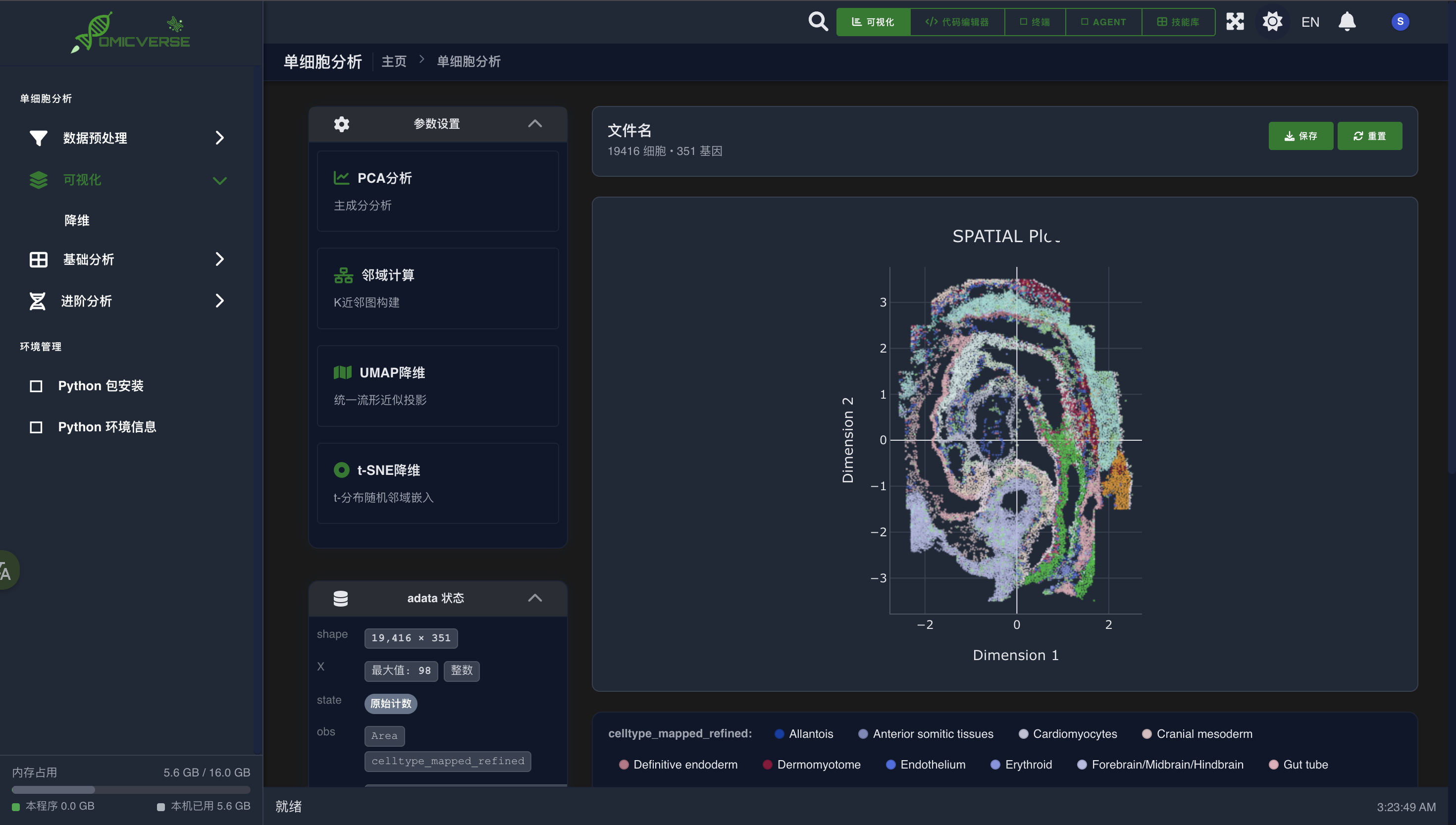
Task: Collapse the 参数设置 panel
Action: 535,124
